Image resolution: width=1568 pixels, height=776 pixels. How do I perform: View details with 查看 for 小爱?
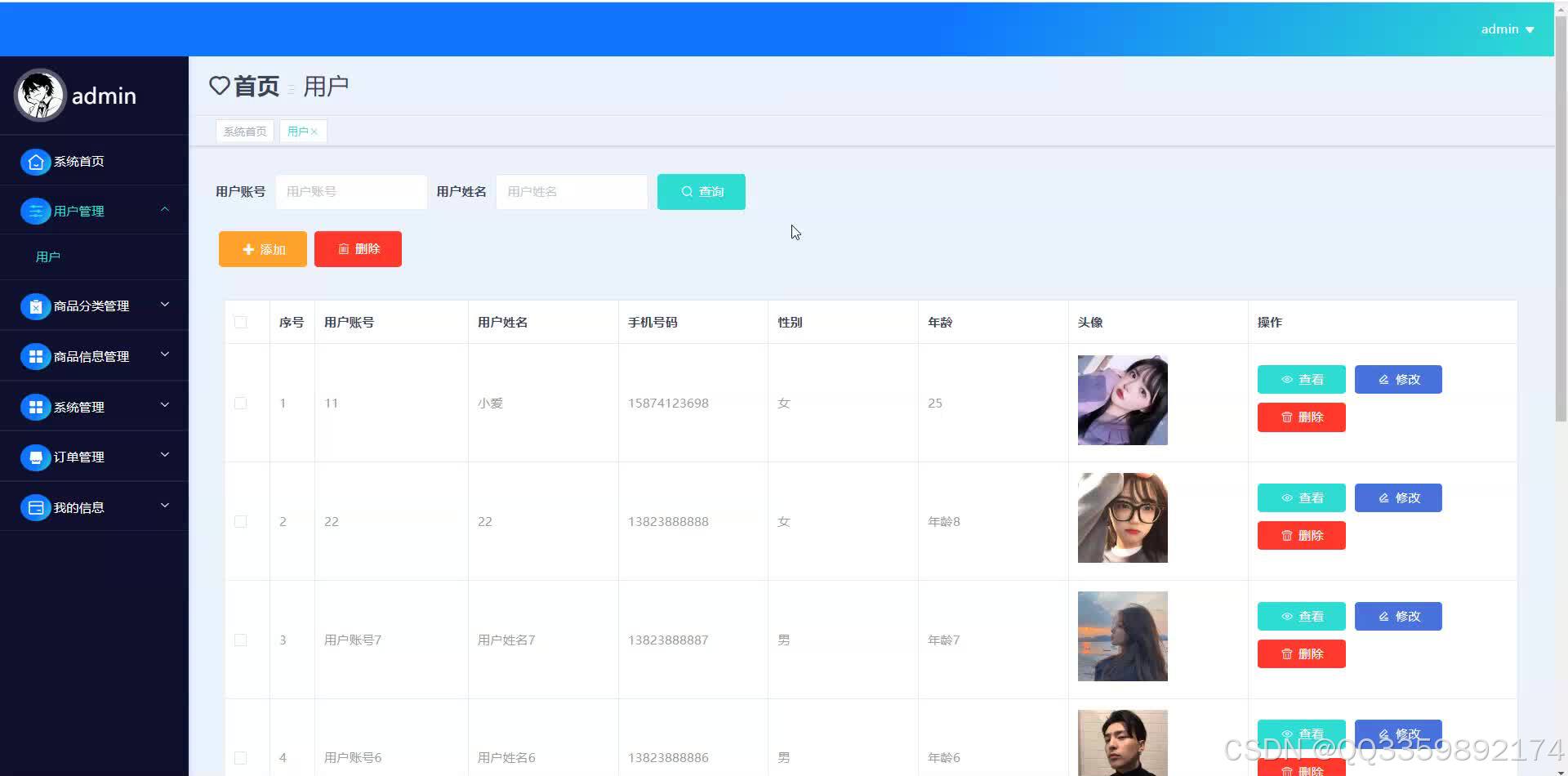coord(1301,380)
